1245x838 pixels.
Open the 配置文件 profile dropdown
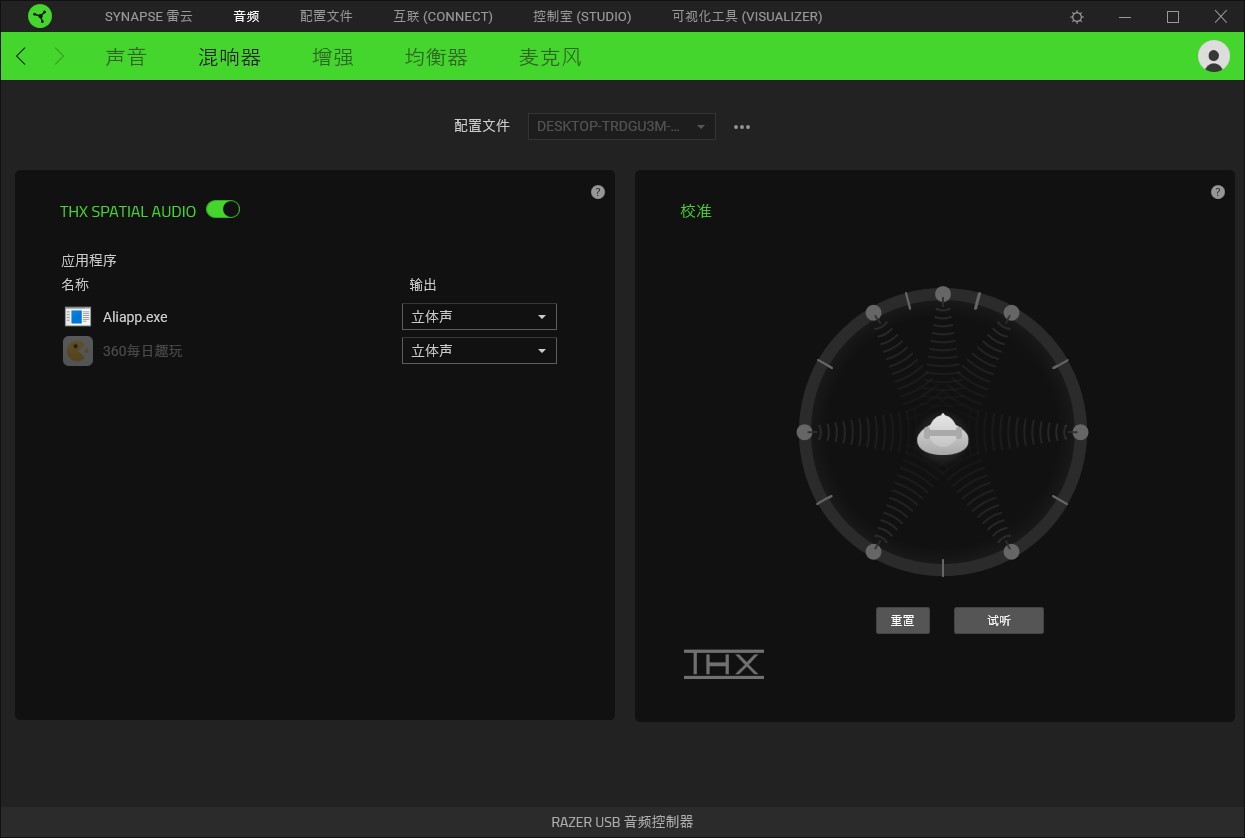click(621, 127)
